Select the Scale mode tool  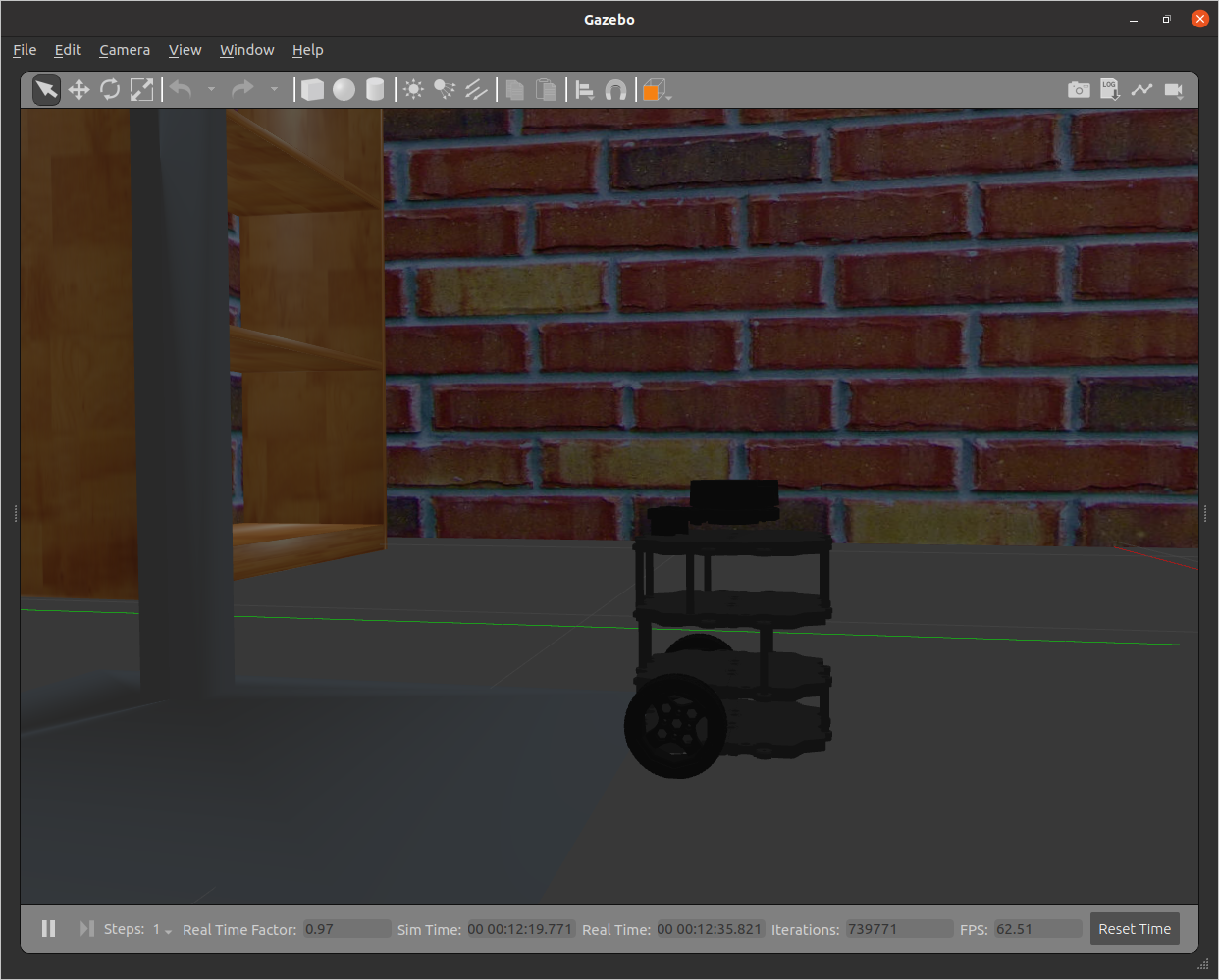coord(141,90)
